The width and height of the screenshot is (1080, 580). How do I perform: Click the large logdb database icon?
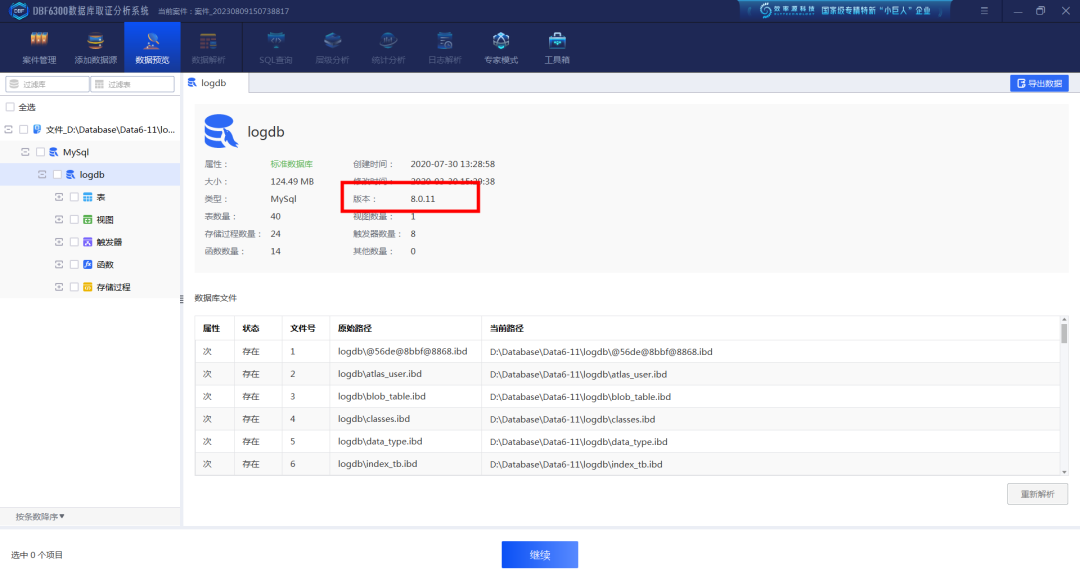tap(221, 131)
